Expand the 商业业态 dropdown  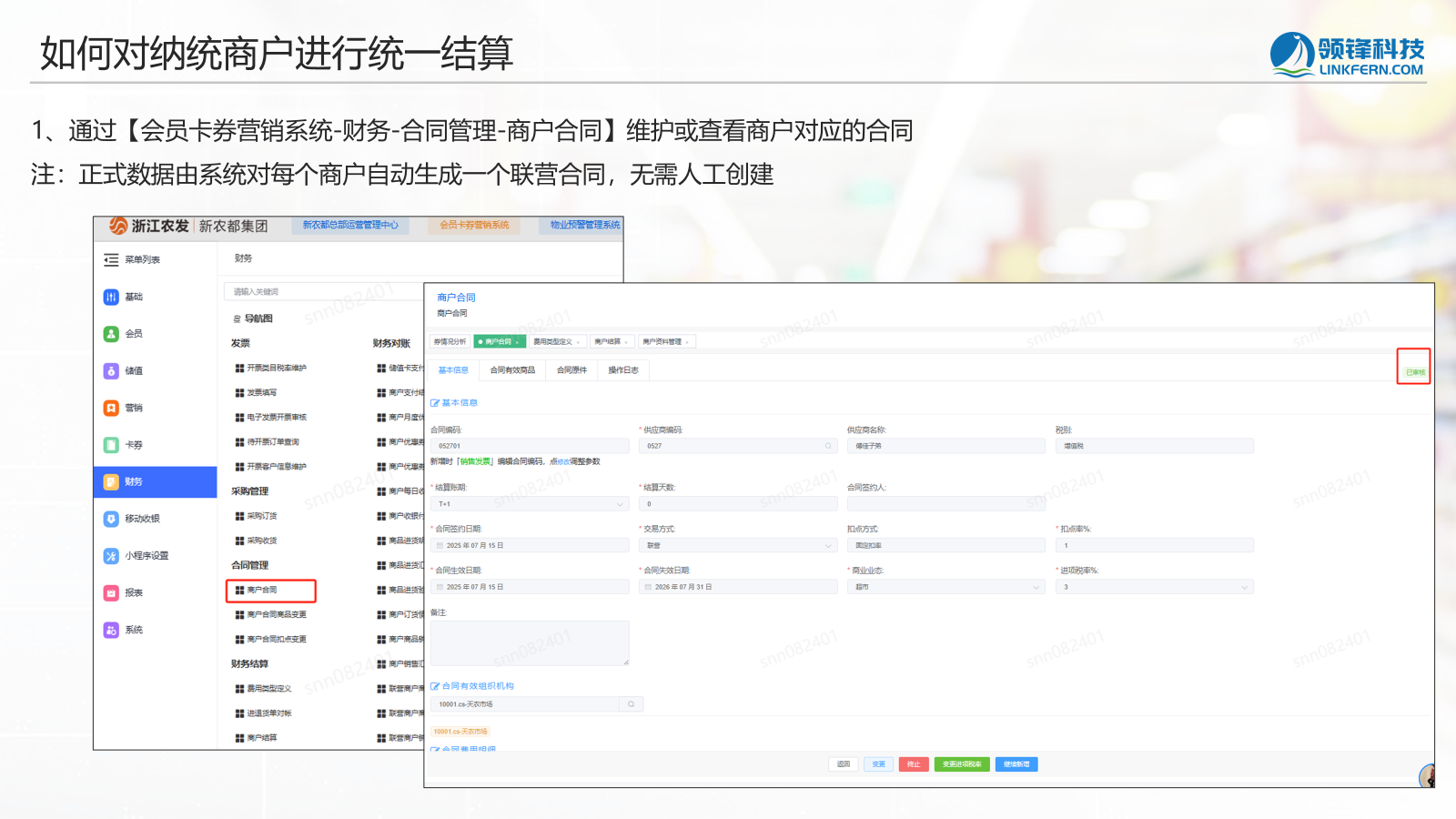(946, 588)
